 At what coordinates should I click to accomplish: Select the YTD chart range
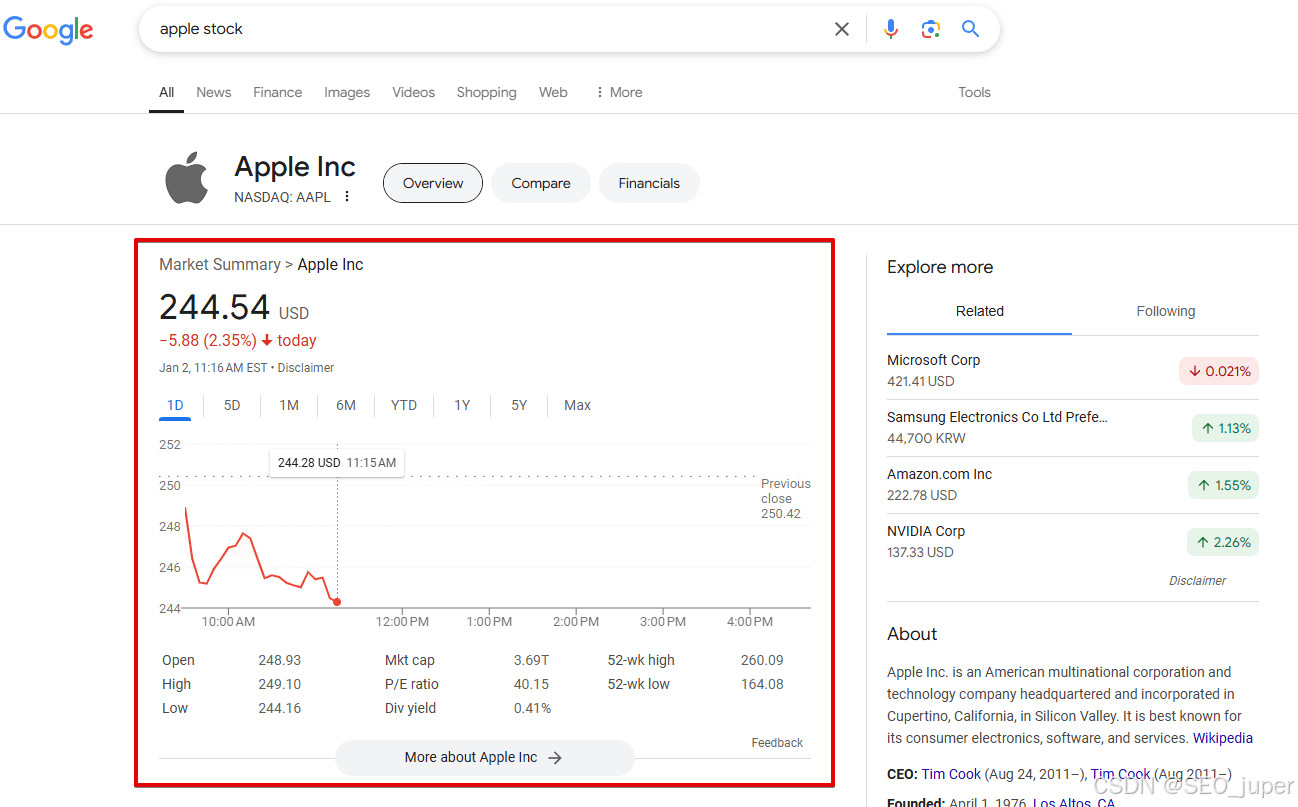[404, 405]
